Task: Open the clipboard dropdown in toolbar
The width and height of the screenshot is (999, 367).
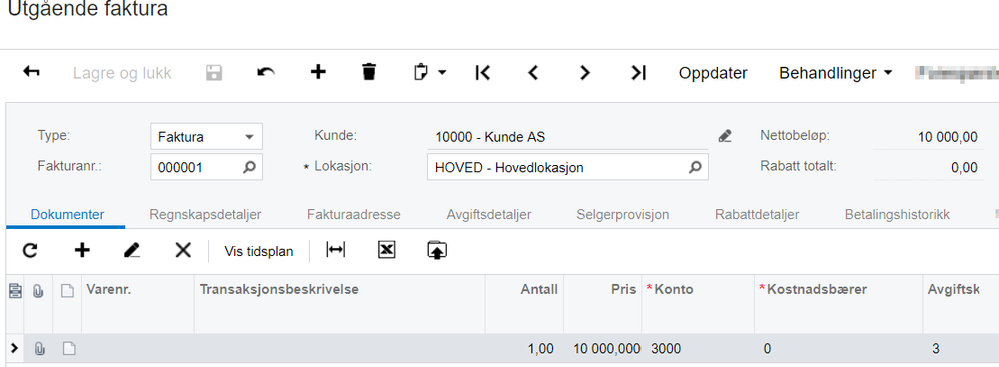Action: click(x=430, y=73)
